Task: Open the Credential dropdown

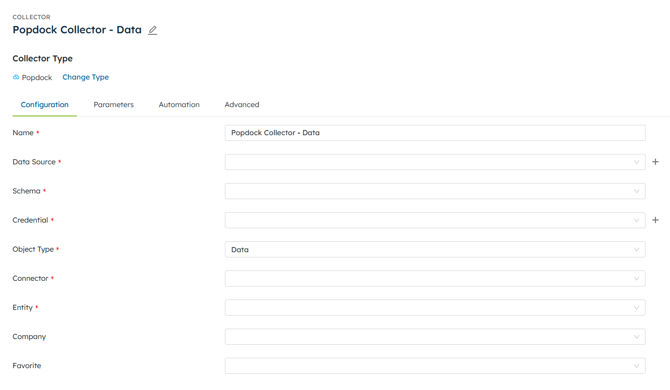Action: (x=435, y=220)
